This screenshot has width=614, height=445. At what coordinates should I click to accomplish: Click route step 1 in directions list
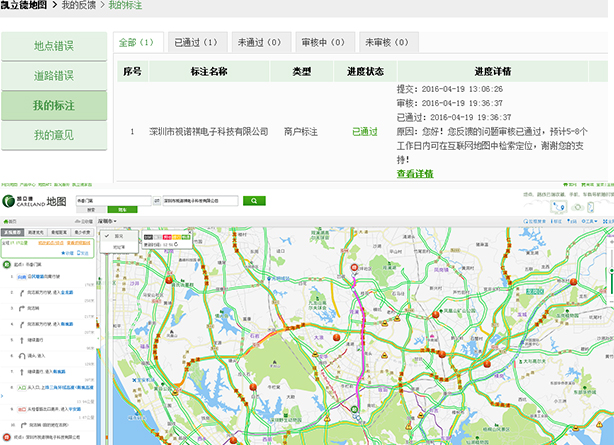pyautogui.click(x=47, y=277)
